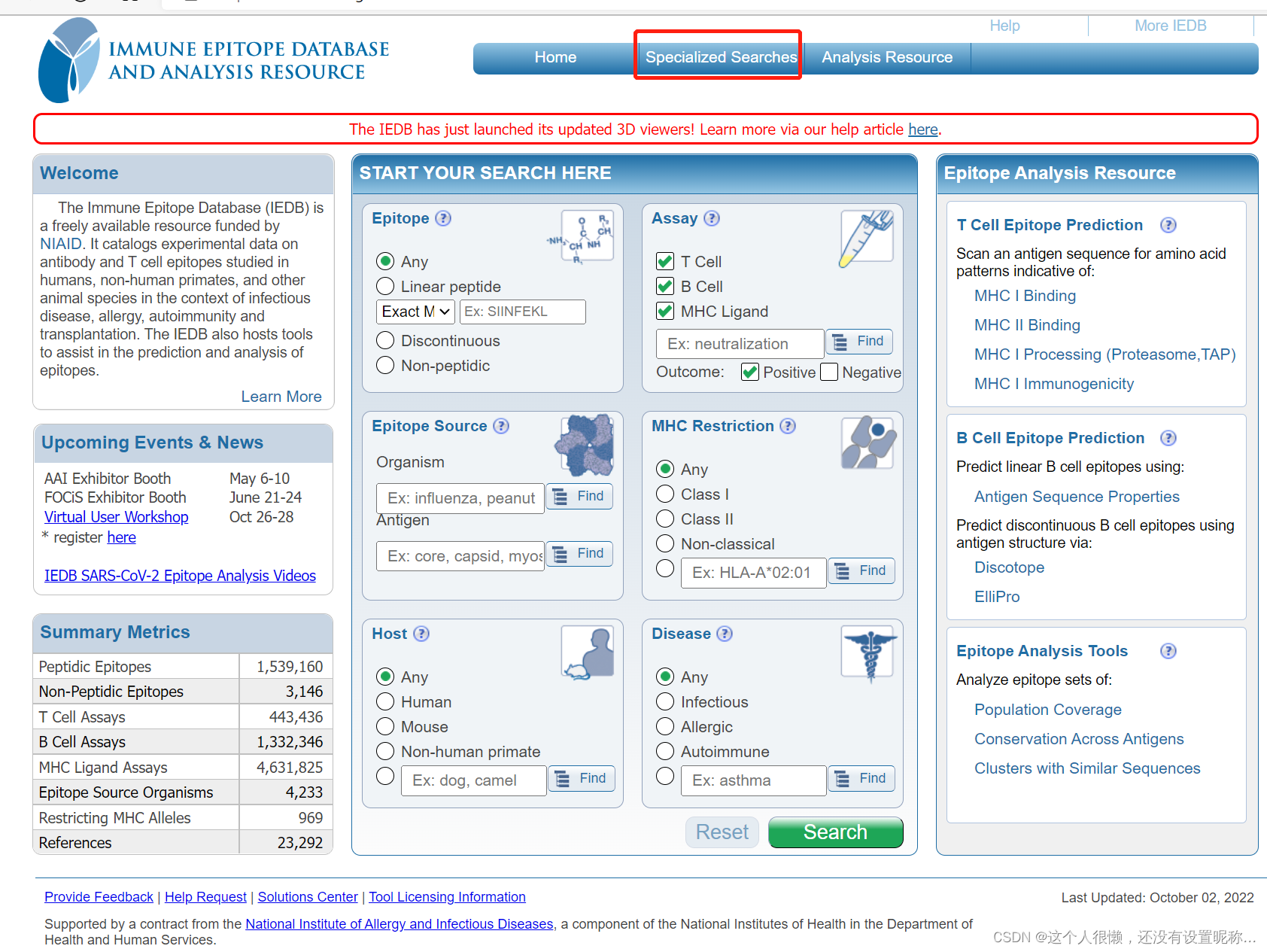Select Non-peptidic epitope radio

(385, 366)
